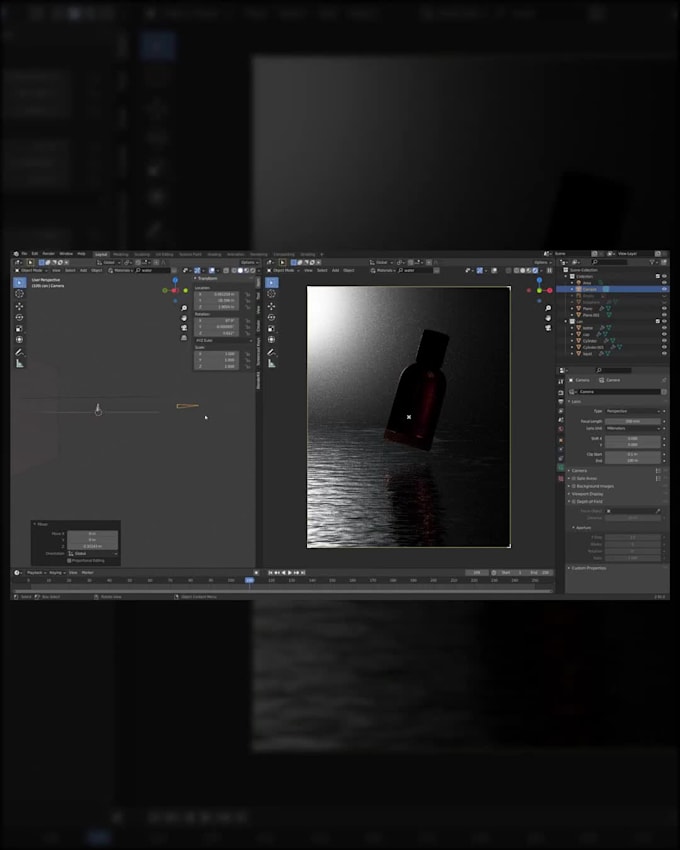Switch to the Layout workspace tab
Viewport: 680px width, 850px height.
101,254
